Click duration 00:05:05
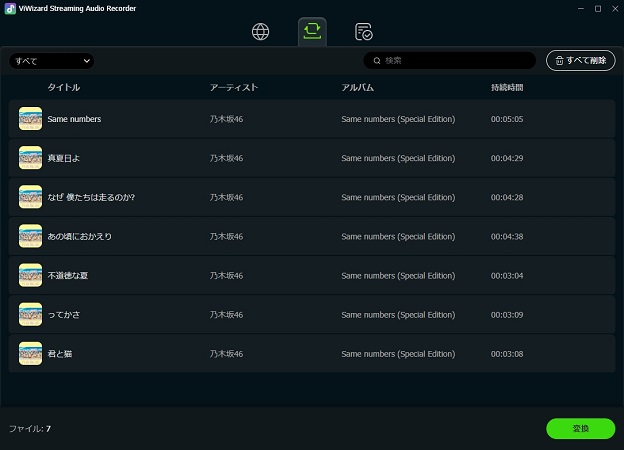This screenshot has height=450, width=624. tap(507, 119)
